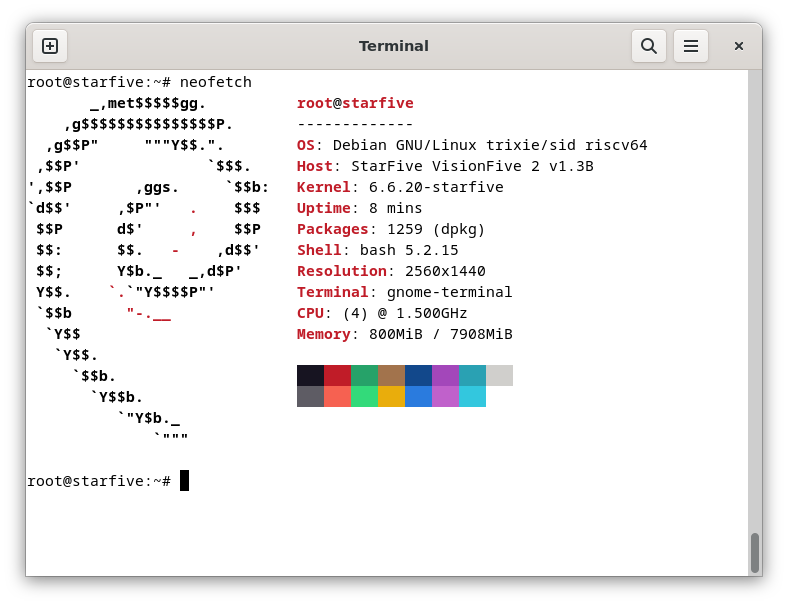Click the Memory 800MiB / 7908MiB line
The width and height of the screenshot is (788, 605).
click(405, 335)
